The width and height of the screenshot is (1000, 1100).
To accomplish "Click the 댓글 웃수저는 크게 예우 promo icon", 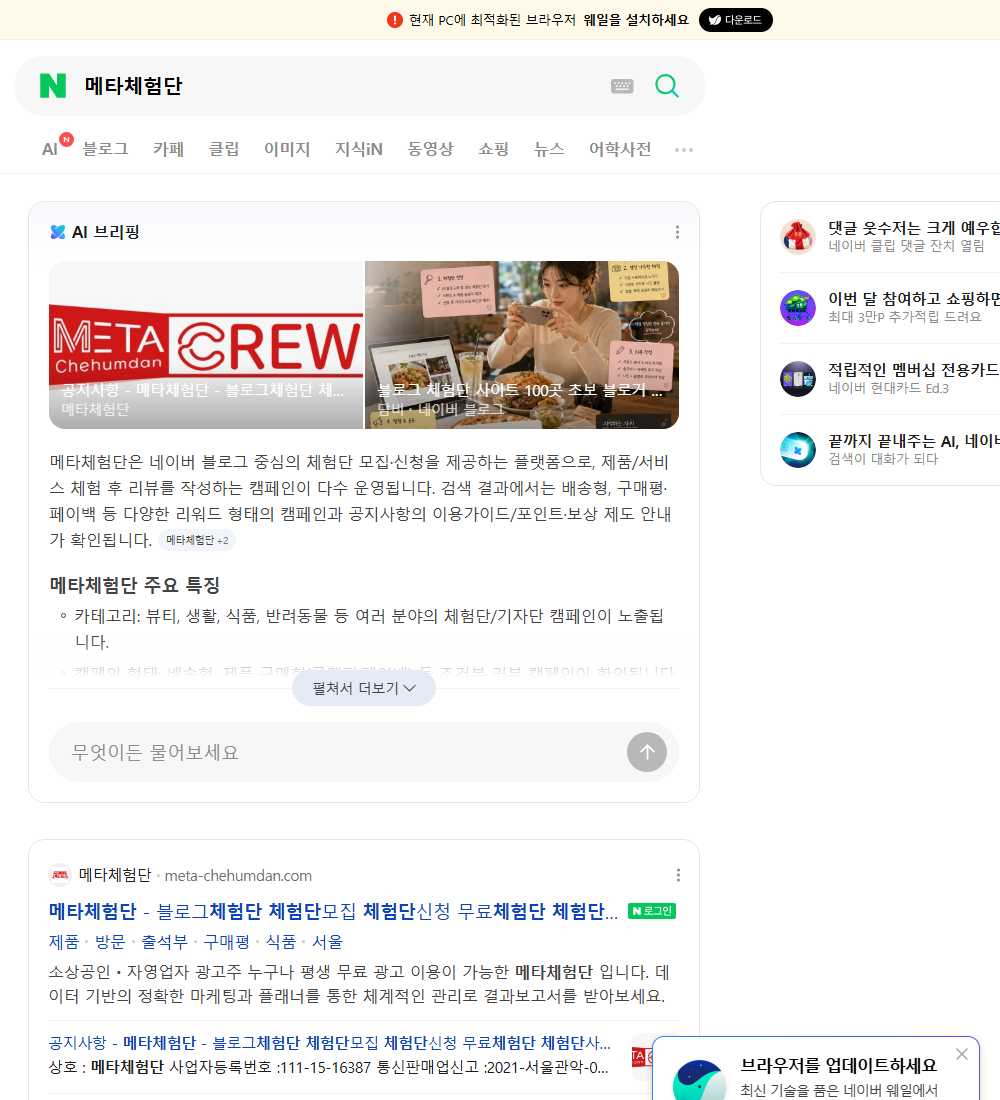I will click(x=798, y=236).
